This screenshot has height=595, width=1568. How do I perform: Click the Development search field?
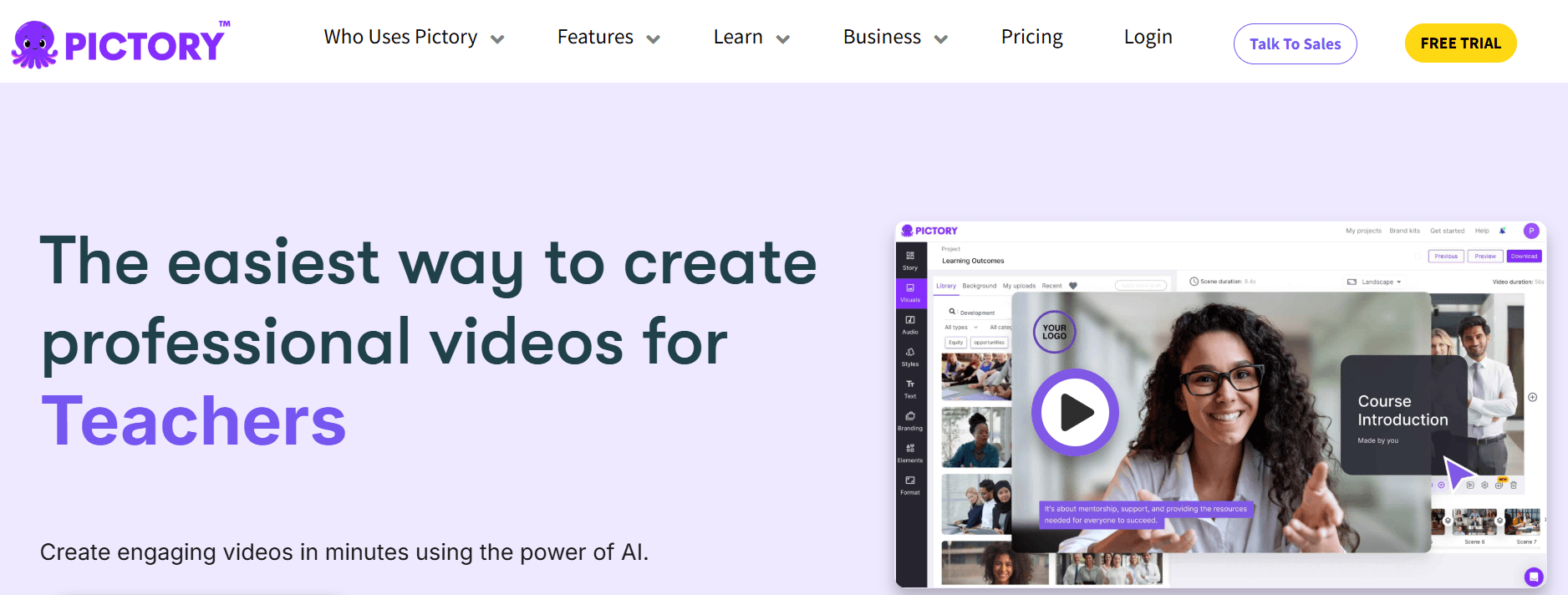point(976,313)
